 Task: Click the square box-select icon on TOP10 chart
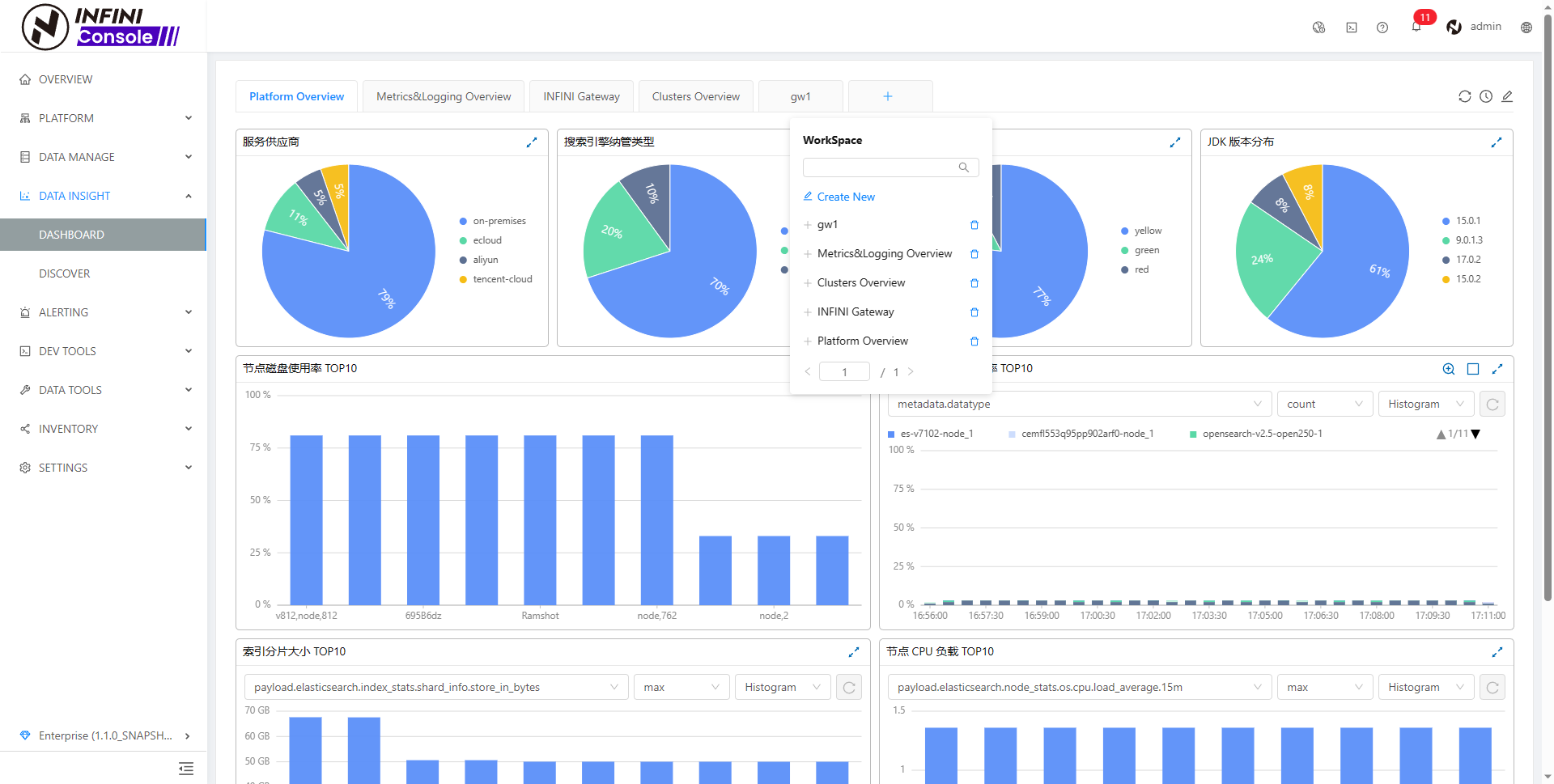point(1473,369)
